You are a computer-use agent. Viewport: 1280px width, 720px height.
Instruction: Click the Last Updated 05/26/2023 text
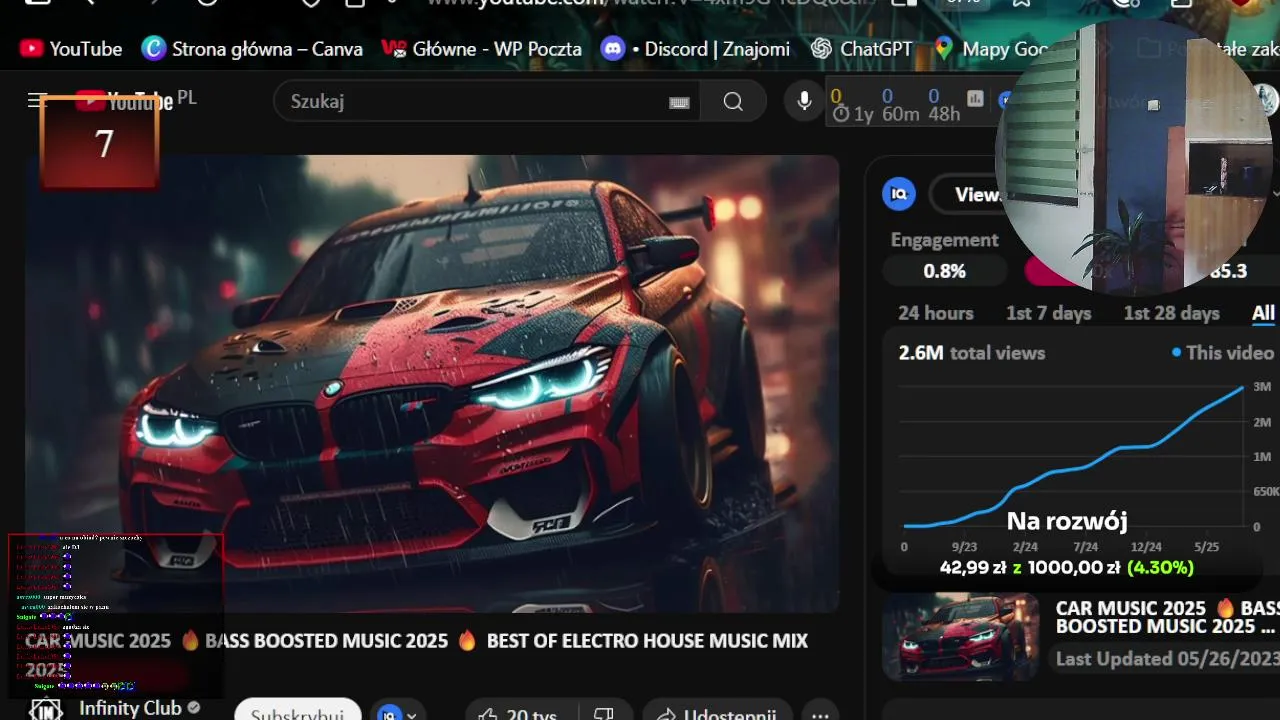[x=1167, y=659]
